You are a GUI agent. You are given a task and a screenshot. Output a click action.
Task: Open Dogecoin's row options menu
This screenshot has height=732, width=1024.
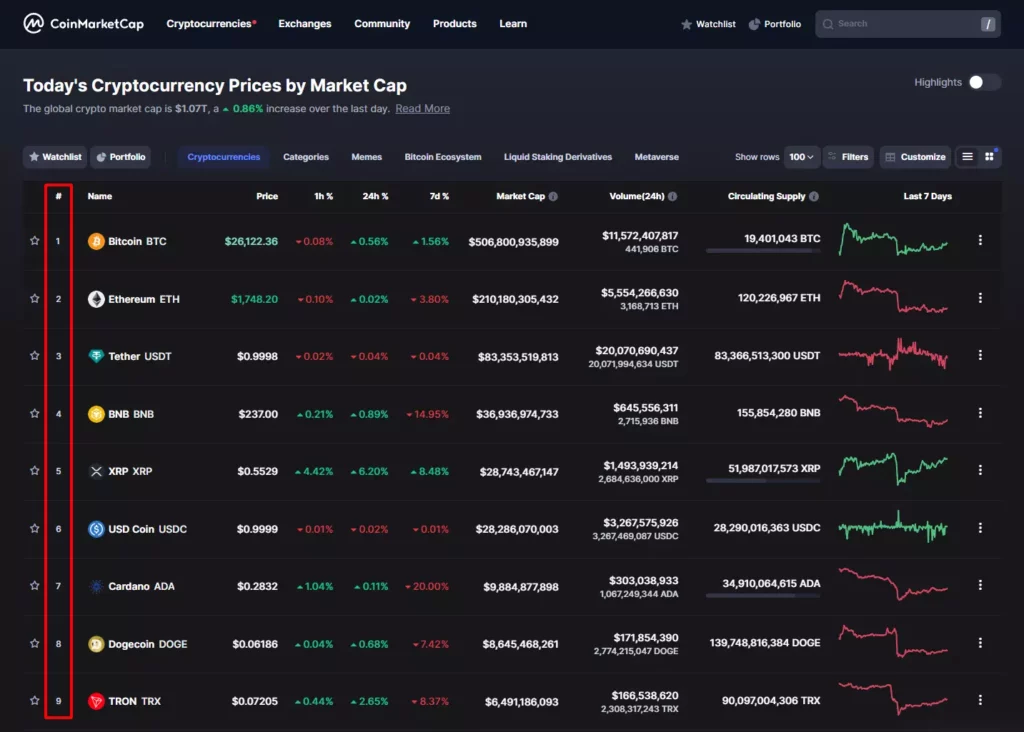coord(980,643)
